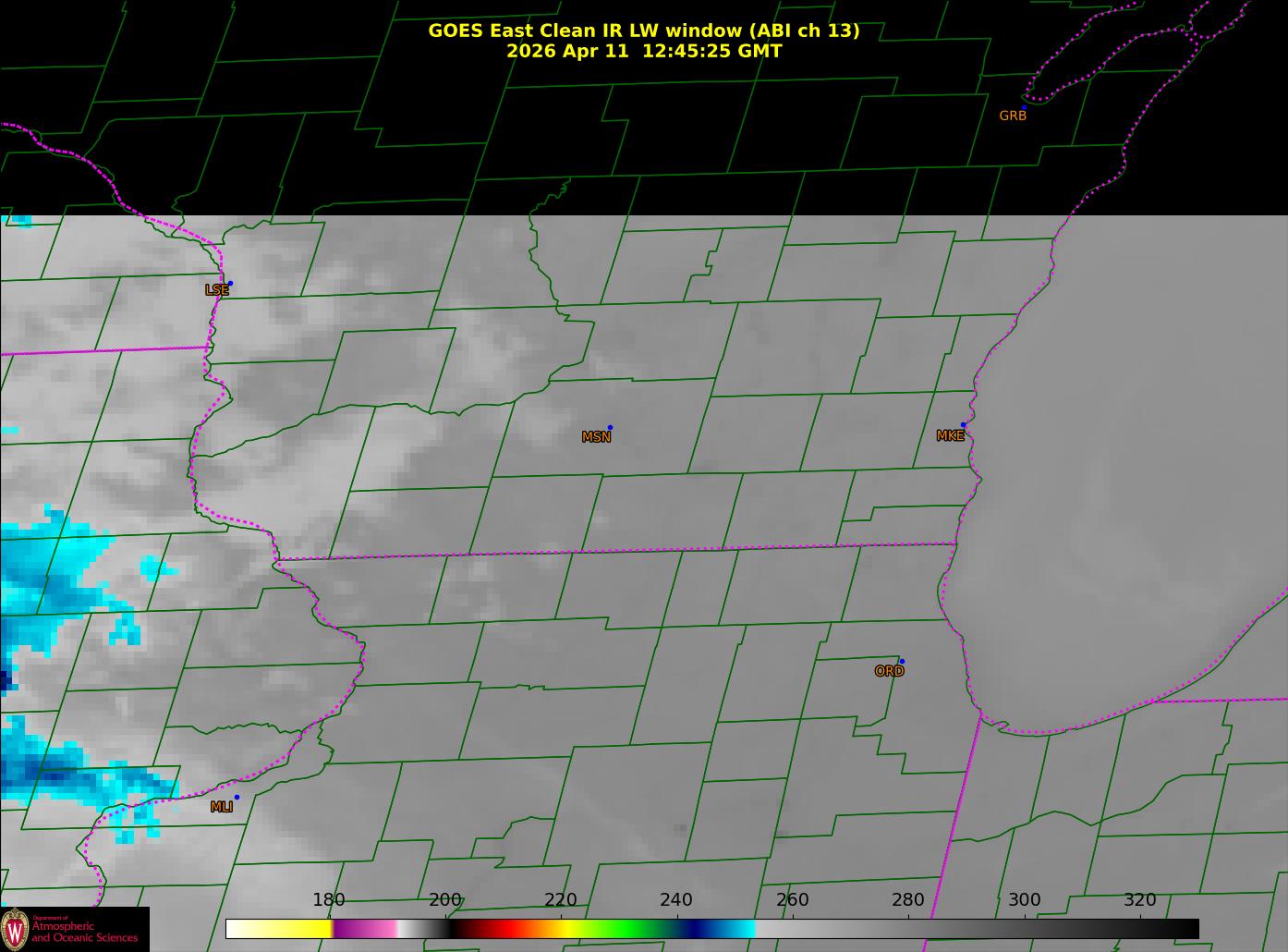Click the Atmospheric and Oceanic Sciences logo
The width and height of the screenshot is (1288, 952).
pos(74,929)
